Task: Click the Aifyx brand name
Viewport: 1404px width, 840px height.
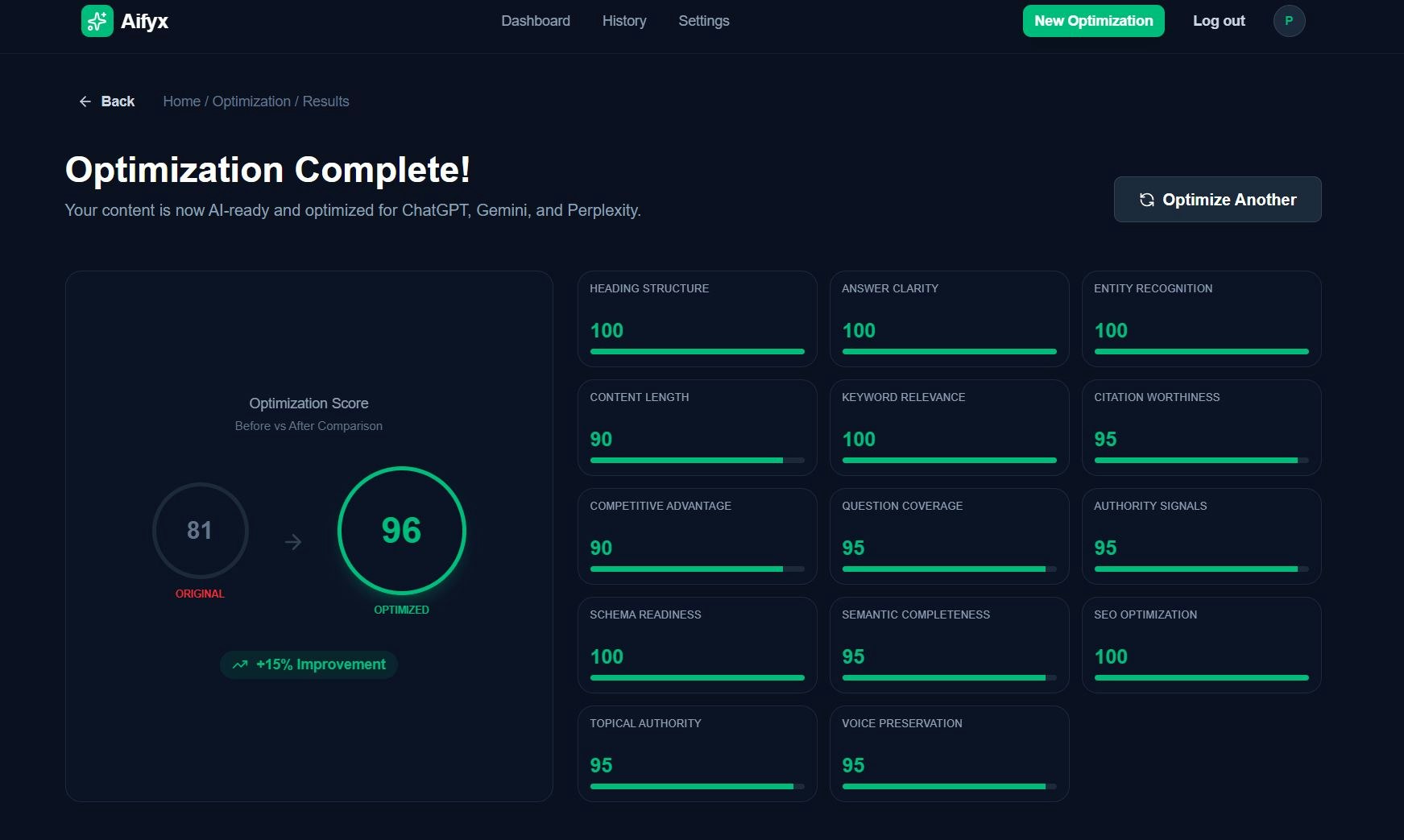Action: coord(144,21)
